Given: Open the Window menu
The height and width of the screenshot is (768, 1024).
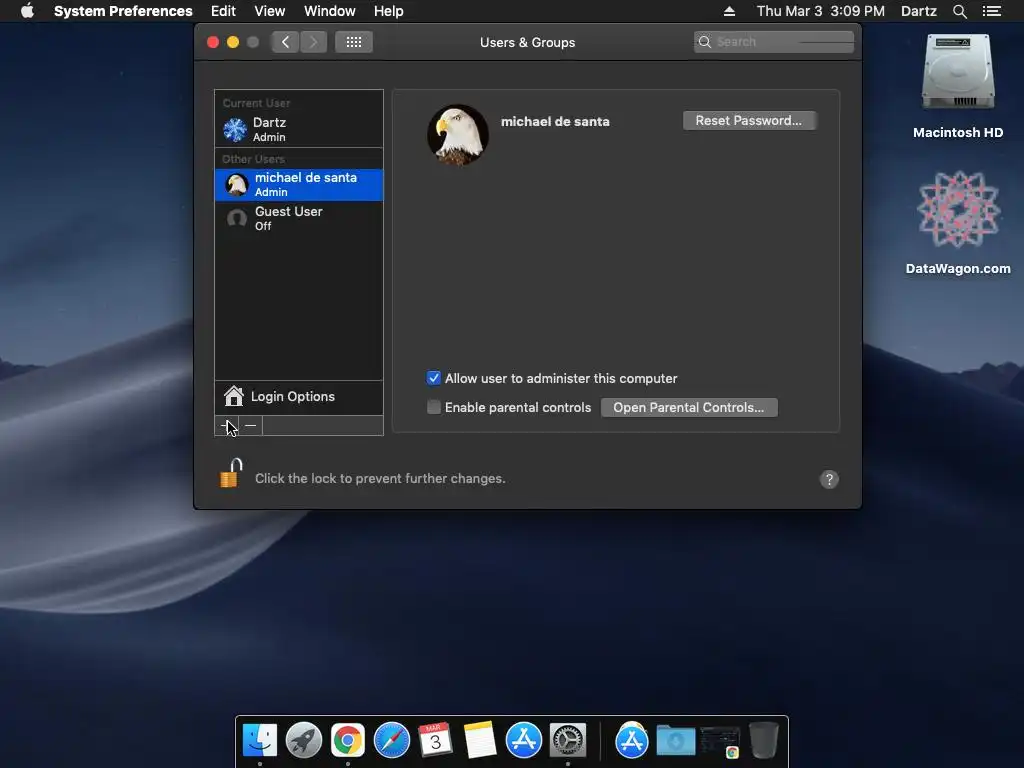Looking at the screenshot, I should pos(330,11).
